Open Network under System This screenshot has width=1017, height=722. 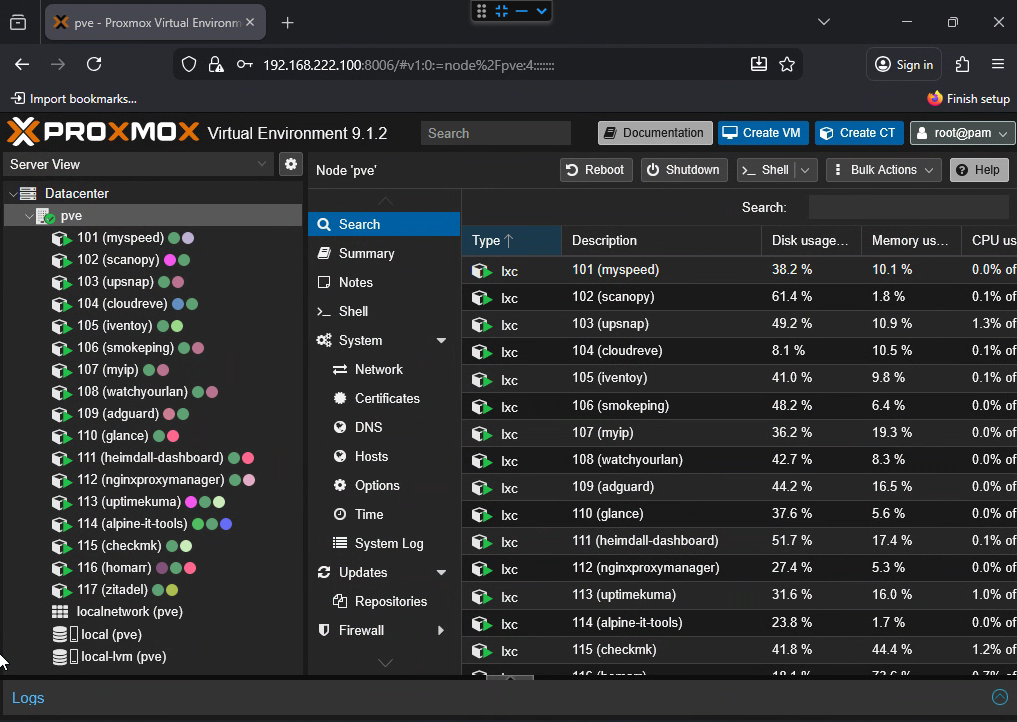(384, 370)
